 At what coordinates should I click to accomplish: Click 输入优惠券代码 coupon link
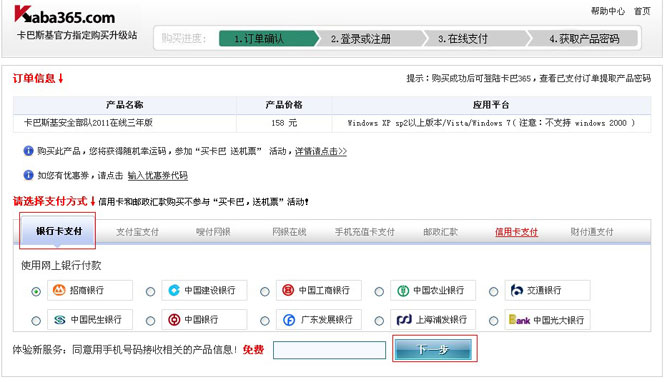coord(158,175)
